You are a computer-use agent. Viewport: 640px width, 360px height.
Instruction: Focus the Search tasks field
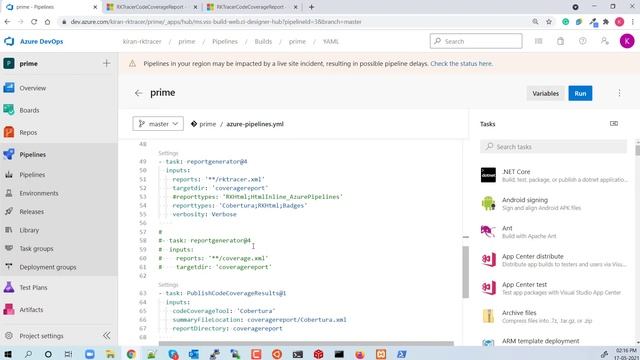(553, 147)
